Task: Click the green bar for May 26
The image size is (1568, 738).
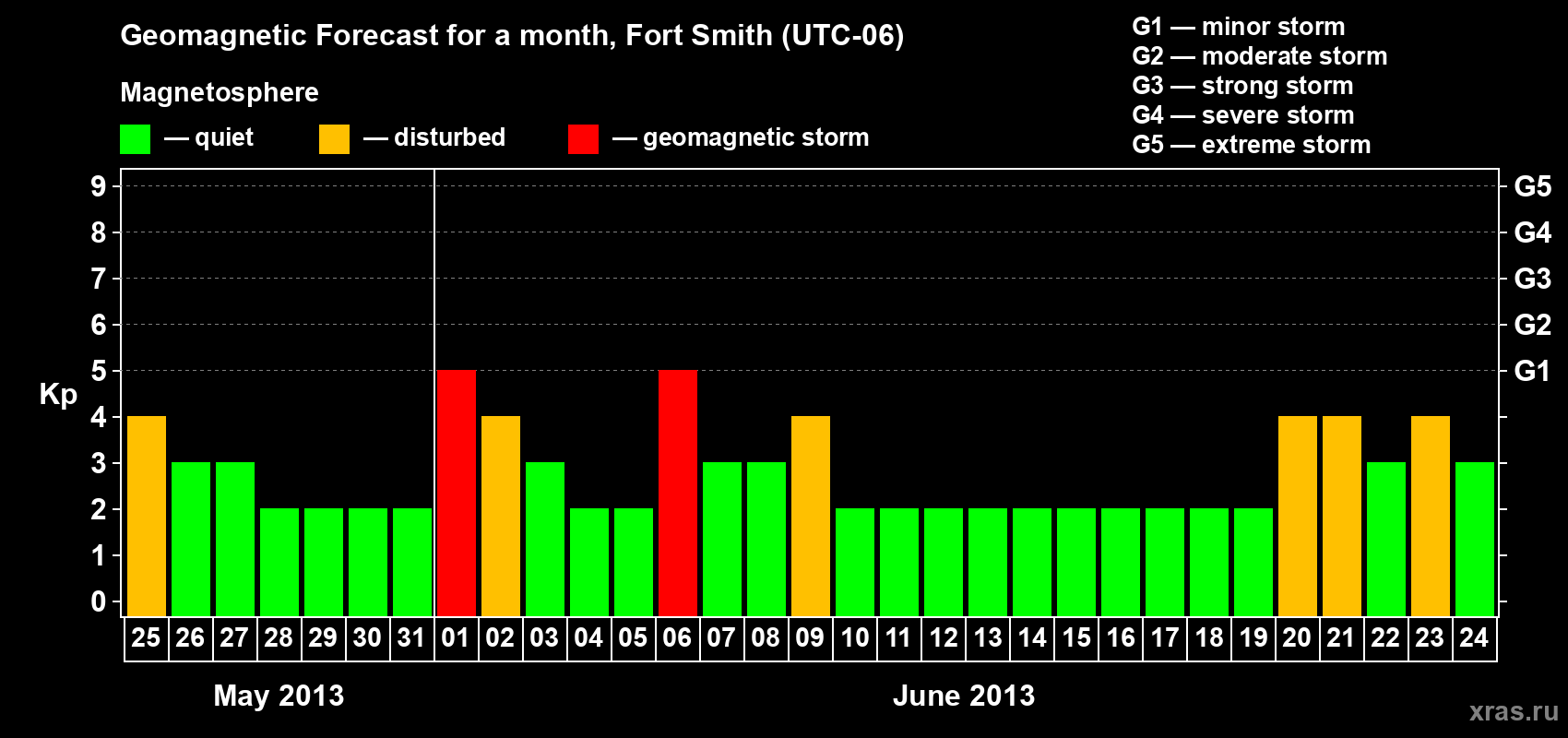Action: (191, 539)
